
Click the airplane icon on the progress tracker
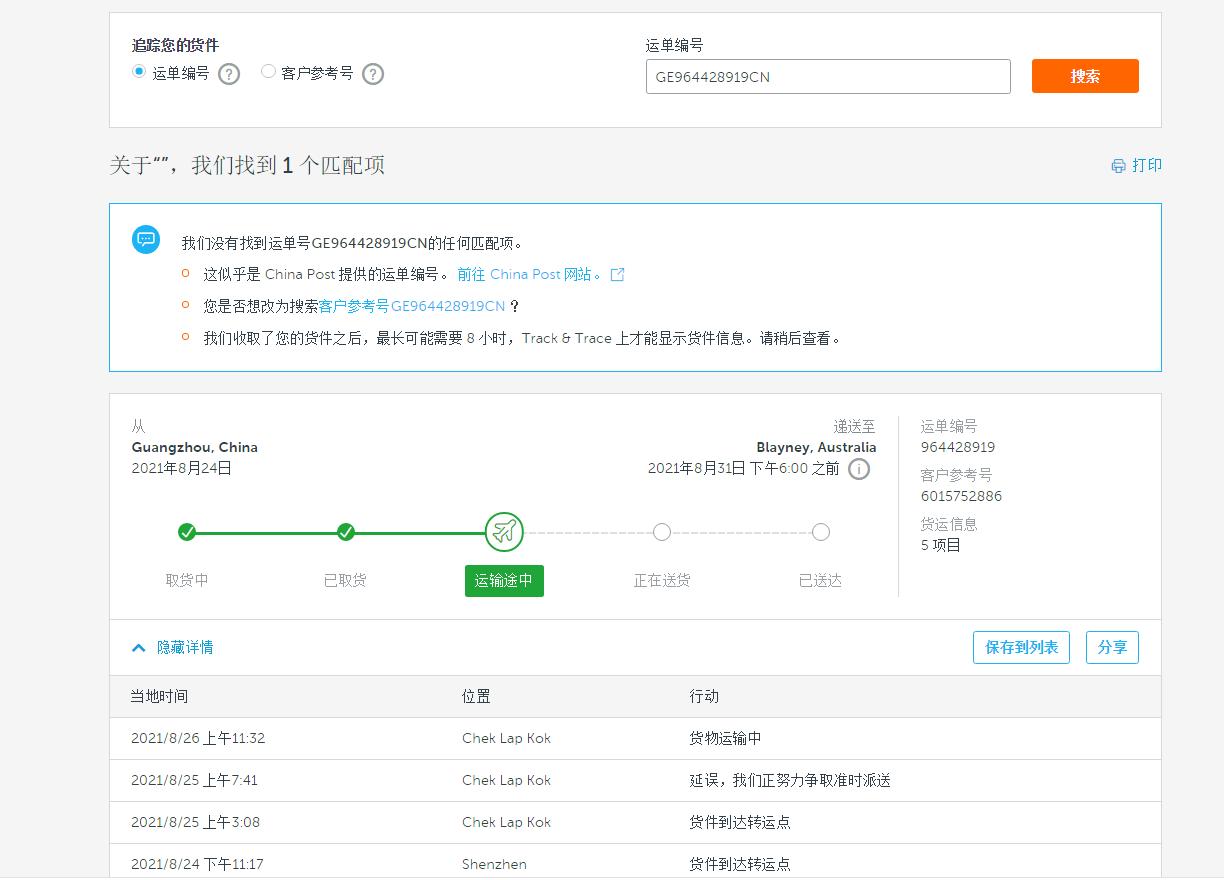pyautogui.click(x=504, y=532)
